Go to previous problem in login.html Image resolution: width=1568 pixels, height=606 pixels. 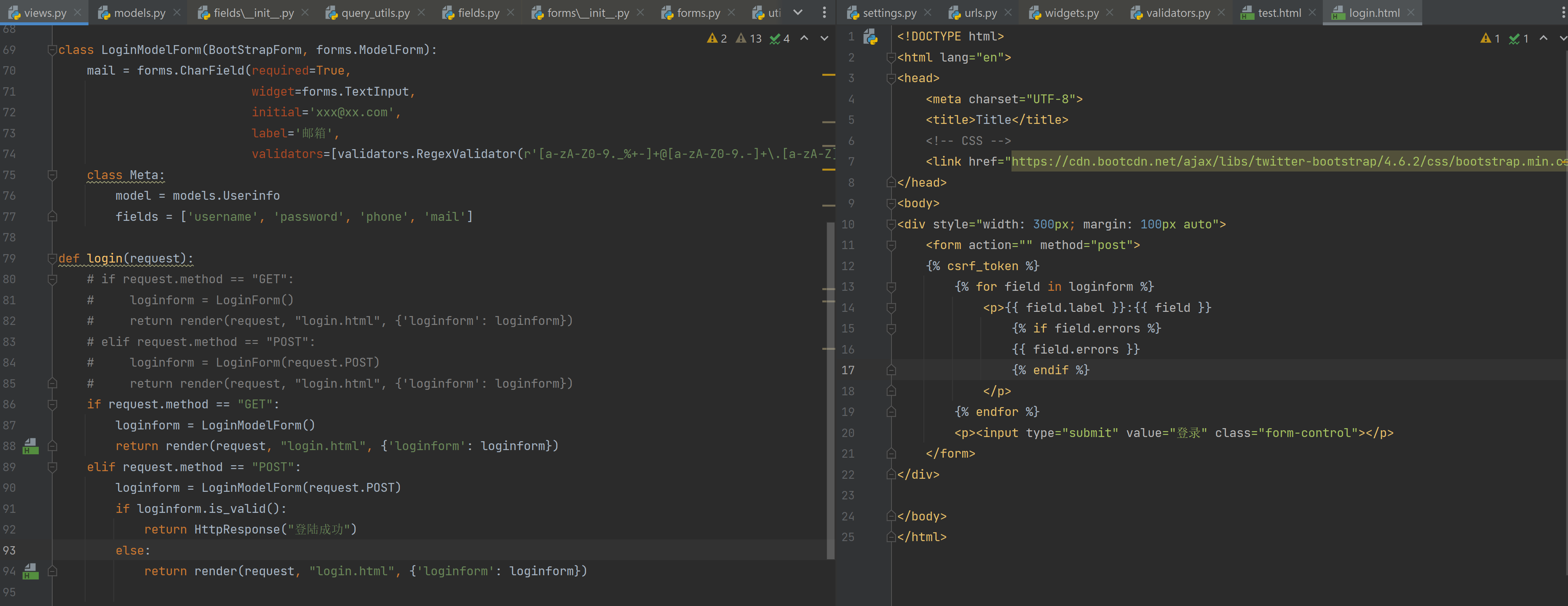coord(1543,38)
